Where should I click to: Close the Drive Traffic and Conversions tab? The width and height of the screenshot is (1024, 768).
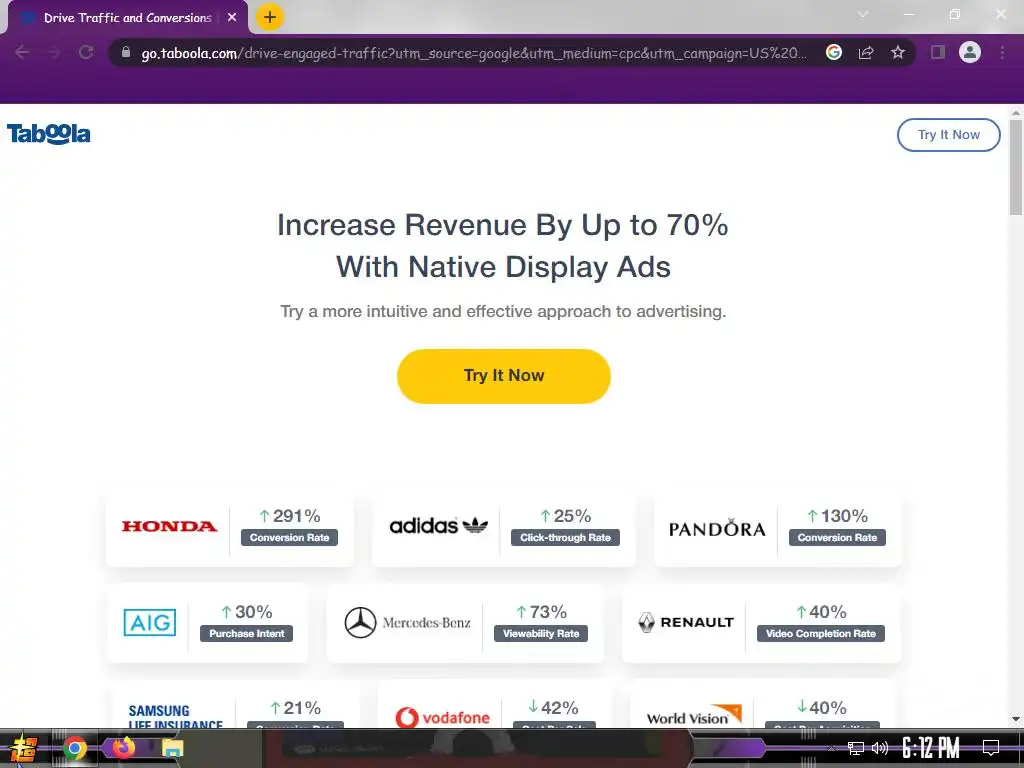coord(232,18)
